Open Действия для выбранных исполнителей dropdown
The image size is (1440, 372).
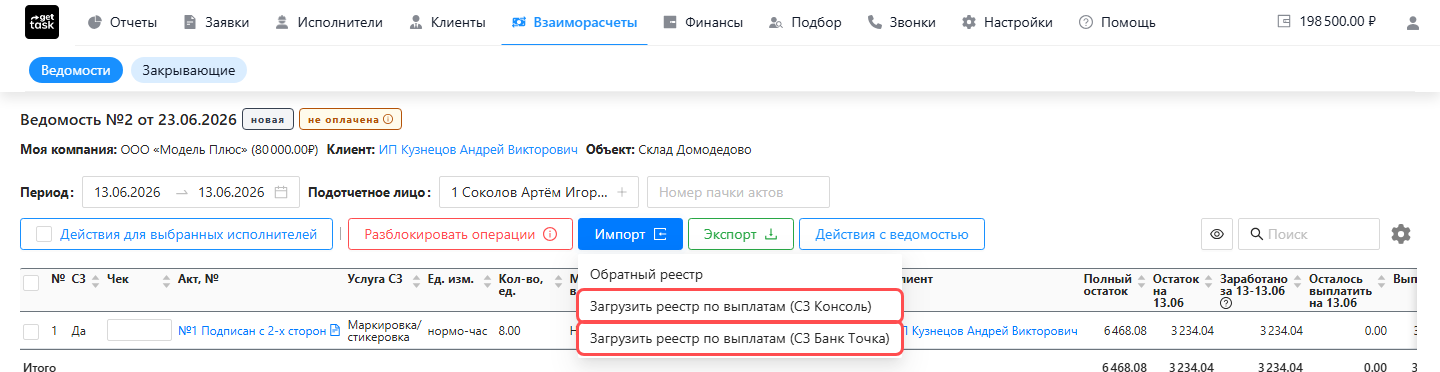click(176, 235)
